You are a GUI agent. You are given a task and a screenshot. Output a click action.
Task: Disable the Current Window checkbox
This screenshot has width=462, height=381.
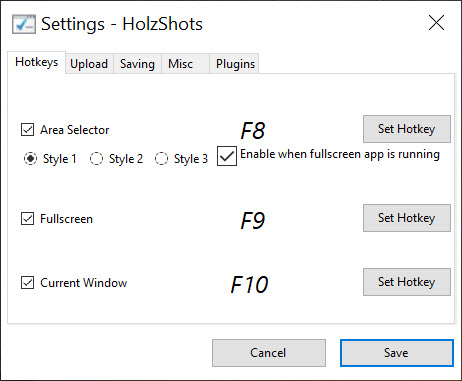click(x=27, y=283)
